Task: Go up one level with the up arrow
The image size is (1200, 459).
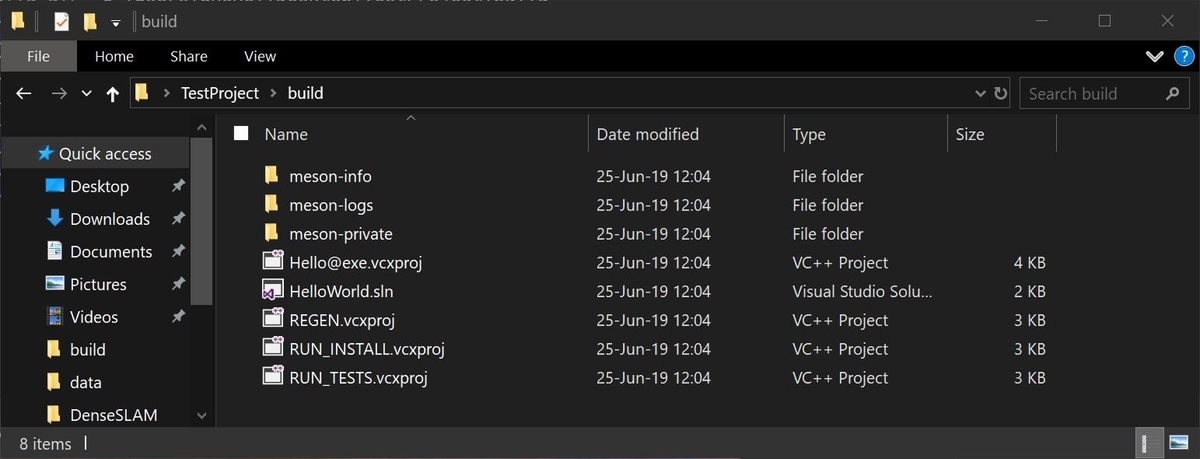Action: click(x=112, y=94)
